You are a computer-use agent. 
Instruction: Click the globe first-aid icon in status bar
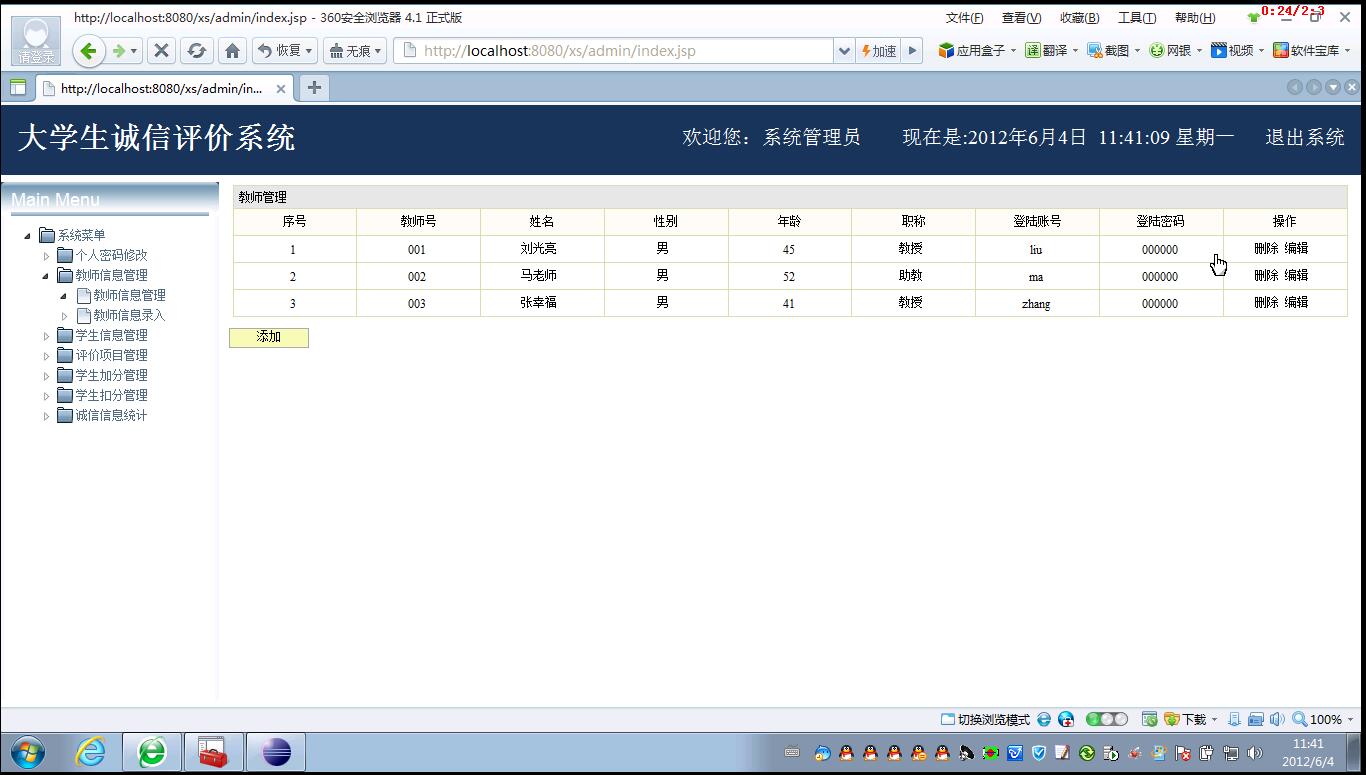(1066, 719)
